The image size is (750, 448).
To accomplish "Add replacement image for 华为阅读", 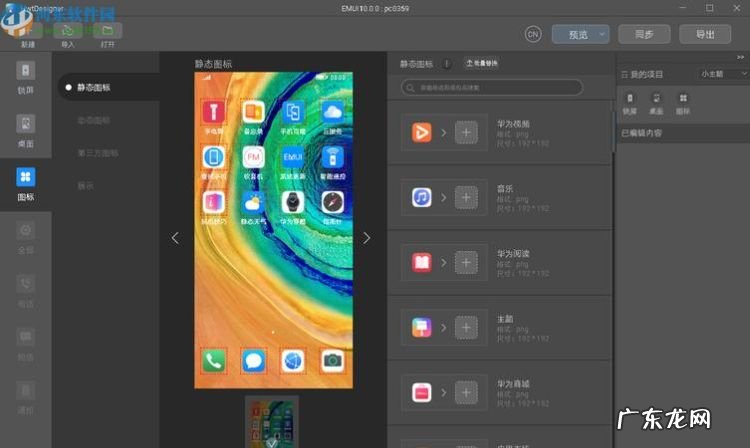I will coord(466,262).
